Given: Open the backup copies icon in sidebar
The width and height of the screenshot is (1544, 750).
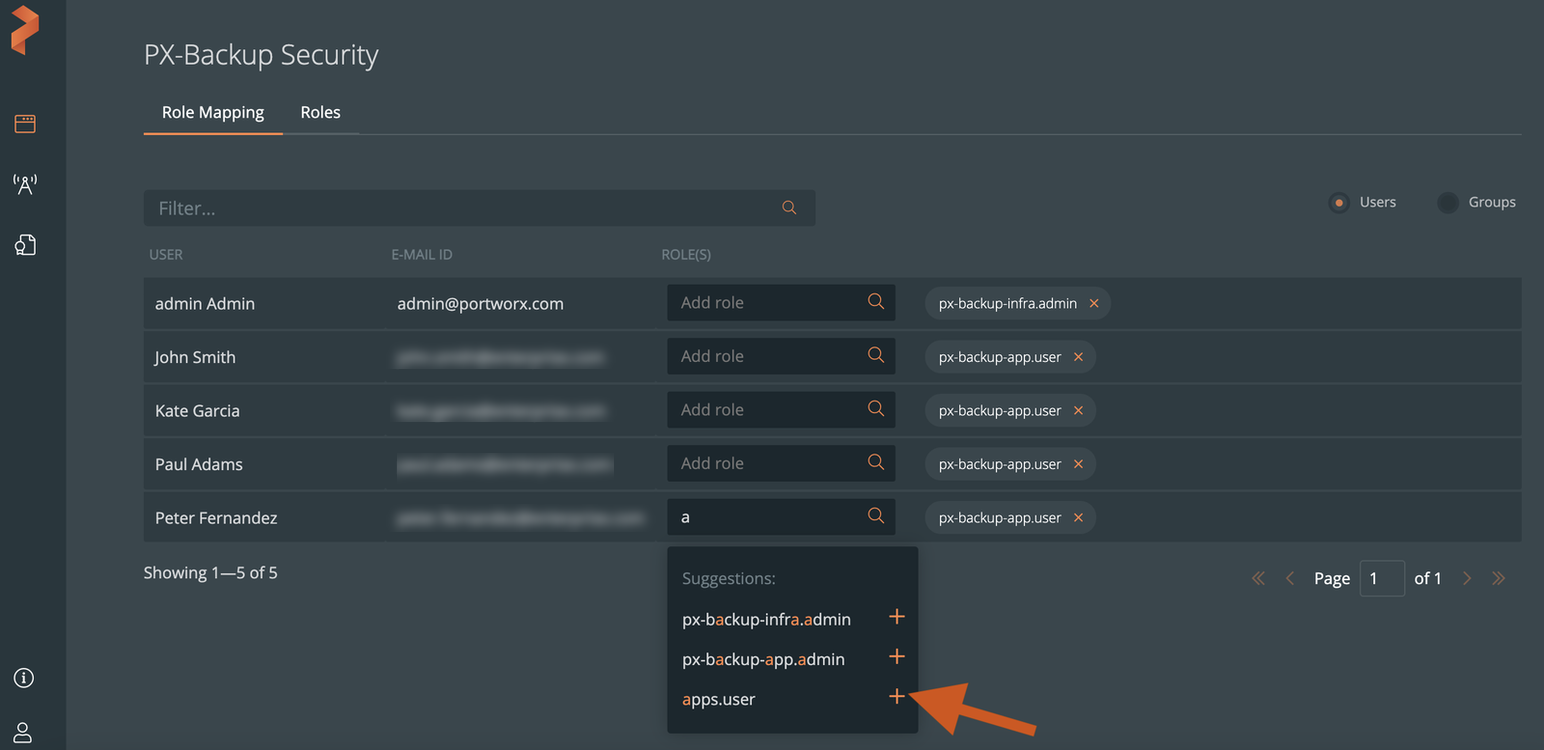Looking at the screenshot, I should click(x=25, y=245).
